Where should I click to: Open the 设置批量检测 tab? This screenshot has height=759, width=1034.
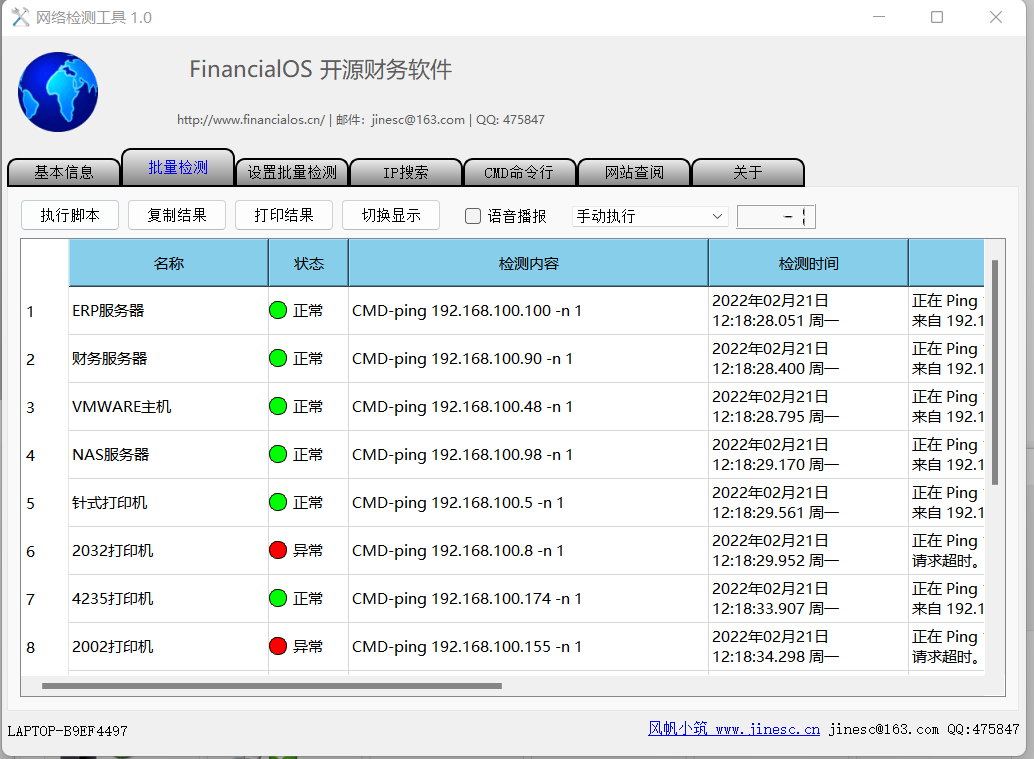292,172
